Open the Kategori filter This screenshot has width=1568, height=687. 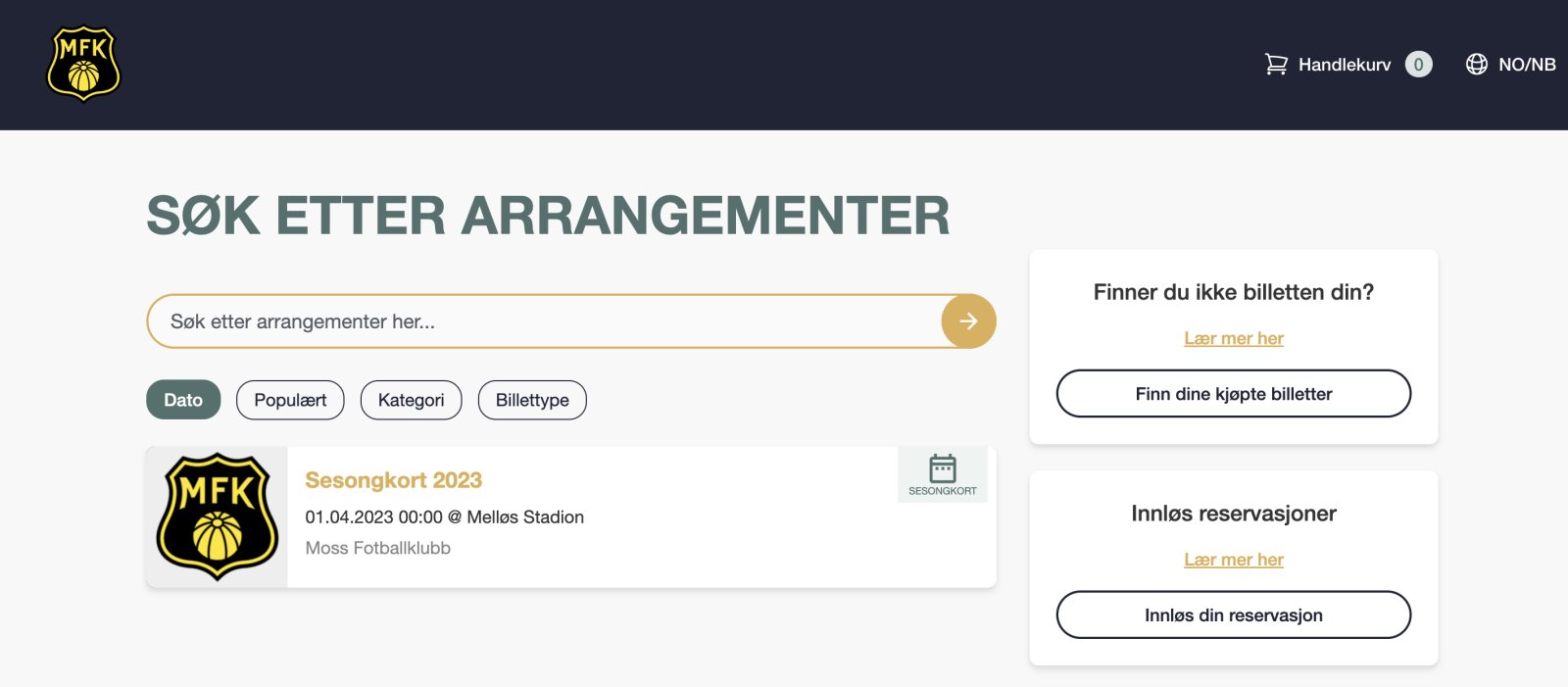pos(411,400)
